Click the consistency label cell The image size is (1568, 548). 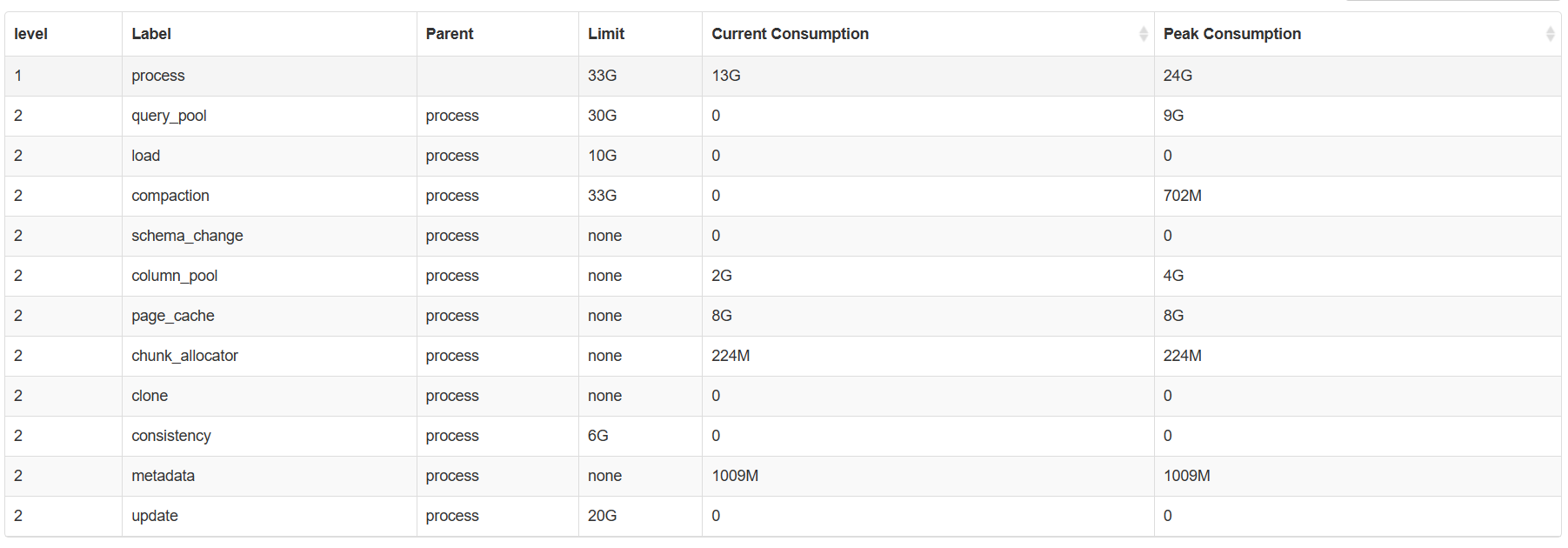(171, 436)
